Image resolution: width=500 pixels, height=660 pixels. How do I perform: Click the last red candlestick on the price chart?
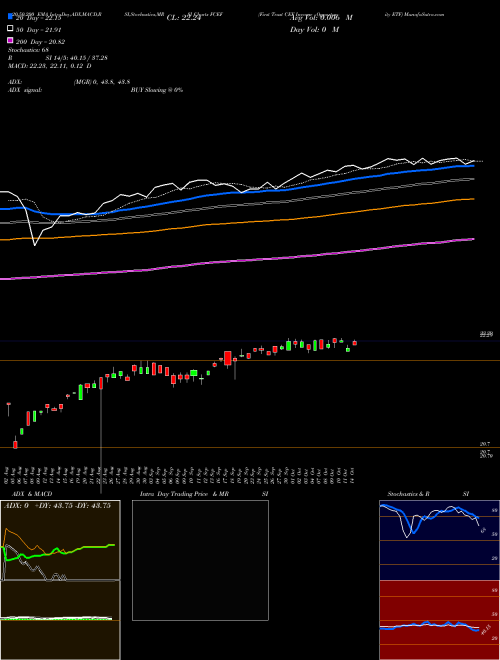coord(355,343)
